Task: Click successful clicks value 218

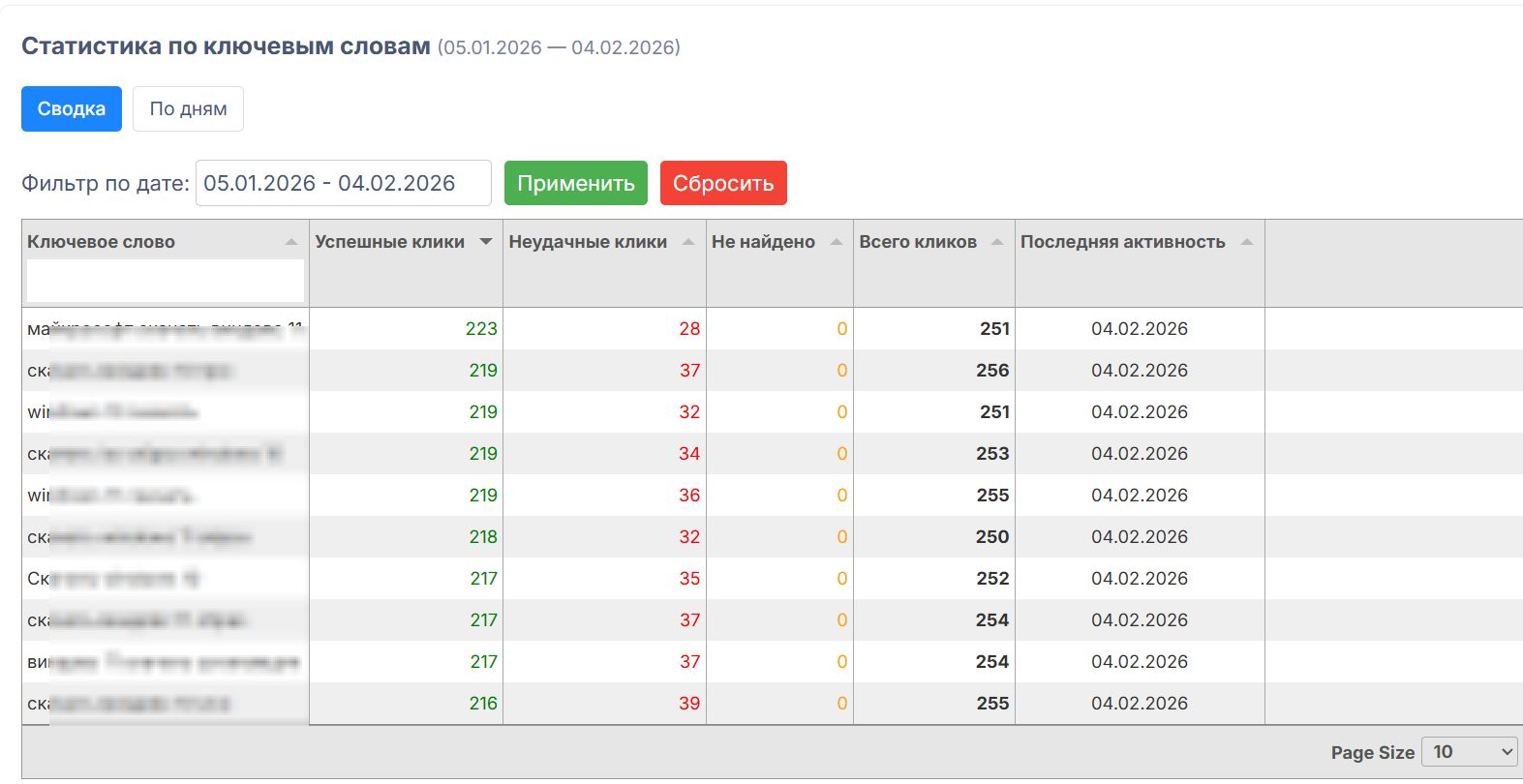Action: pyautogui.click(x=483, y=537)
